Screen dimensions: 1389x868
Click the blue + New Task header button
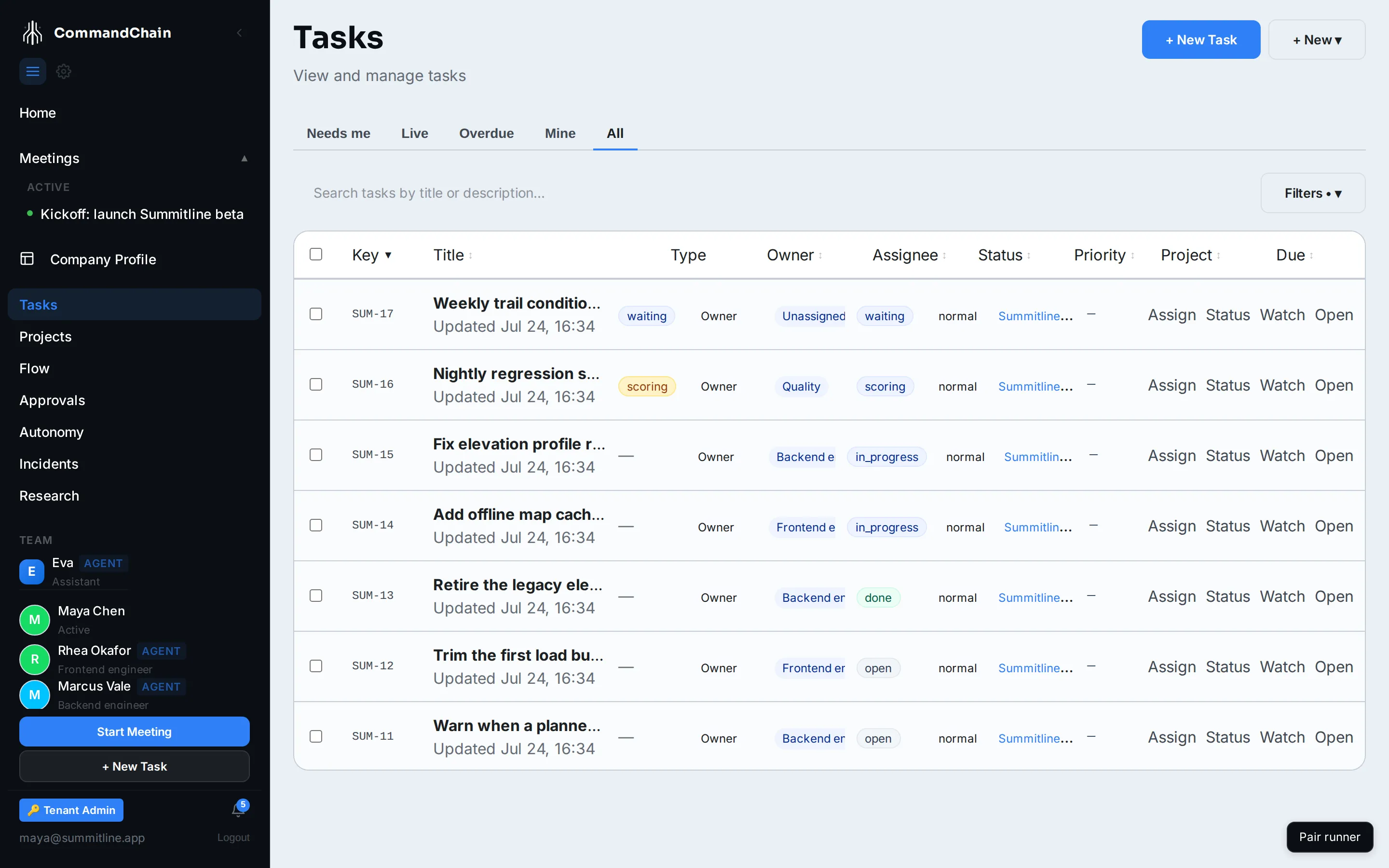click(x=1201, y=40)
